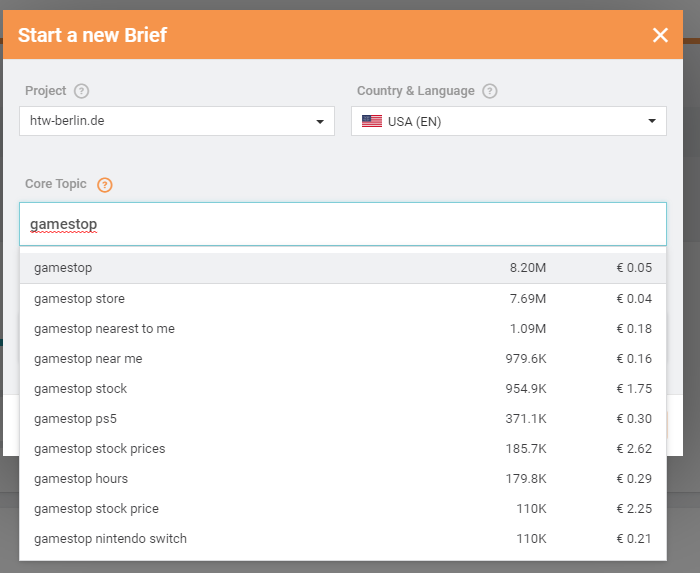Click the 'Country & Language' label text
The height and width of the screenshot is (573, 700).
416,91
